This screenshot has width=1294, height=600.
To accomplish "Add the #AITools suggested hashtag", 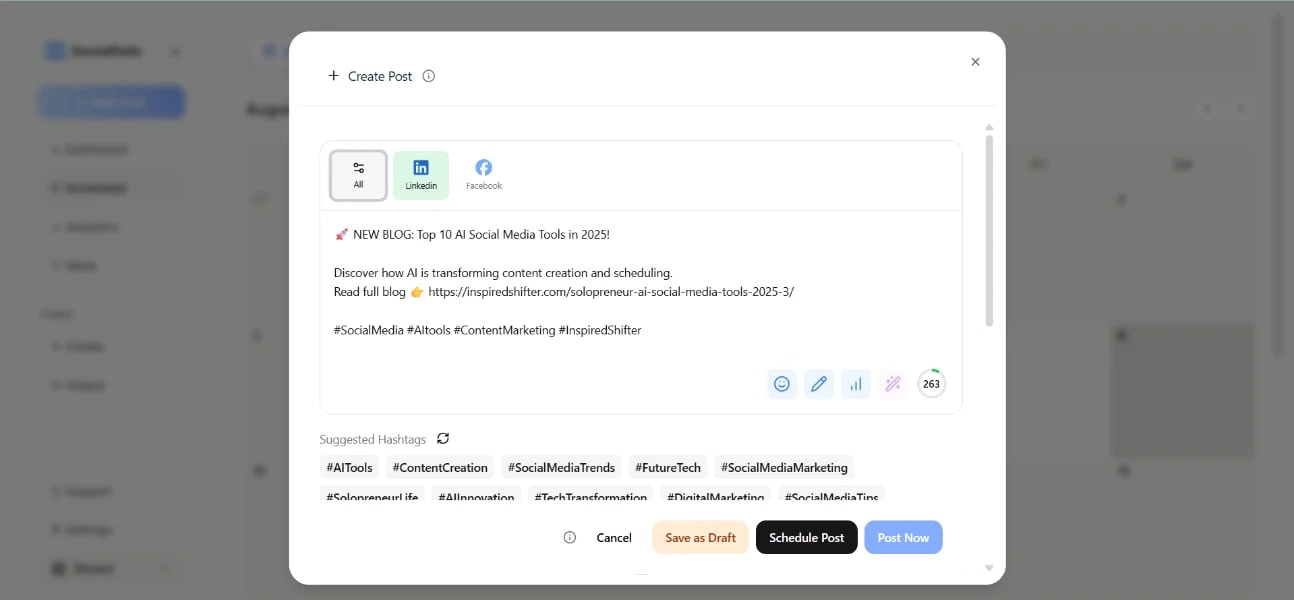I will pyautogui.click(x=348, y=467).
